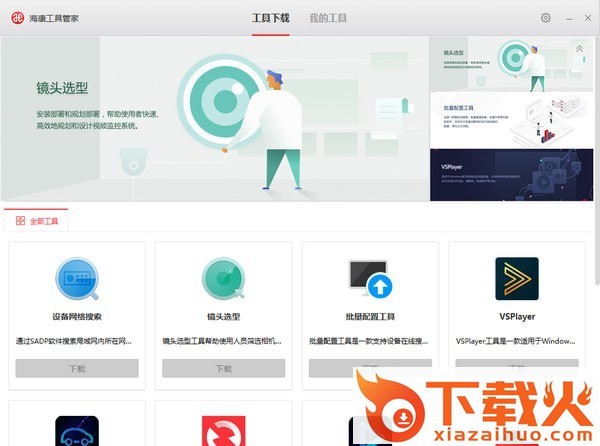Click description VSPlayer工具是一款适用于Window...
This screenshot has height=446, width=600.
[515, 341]
